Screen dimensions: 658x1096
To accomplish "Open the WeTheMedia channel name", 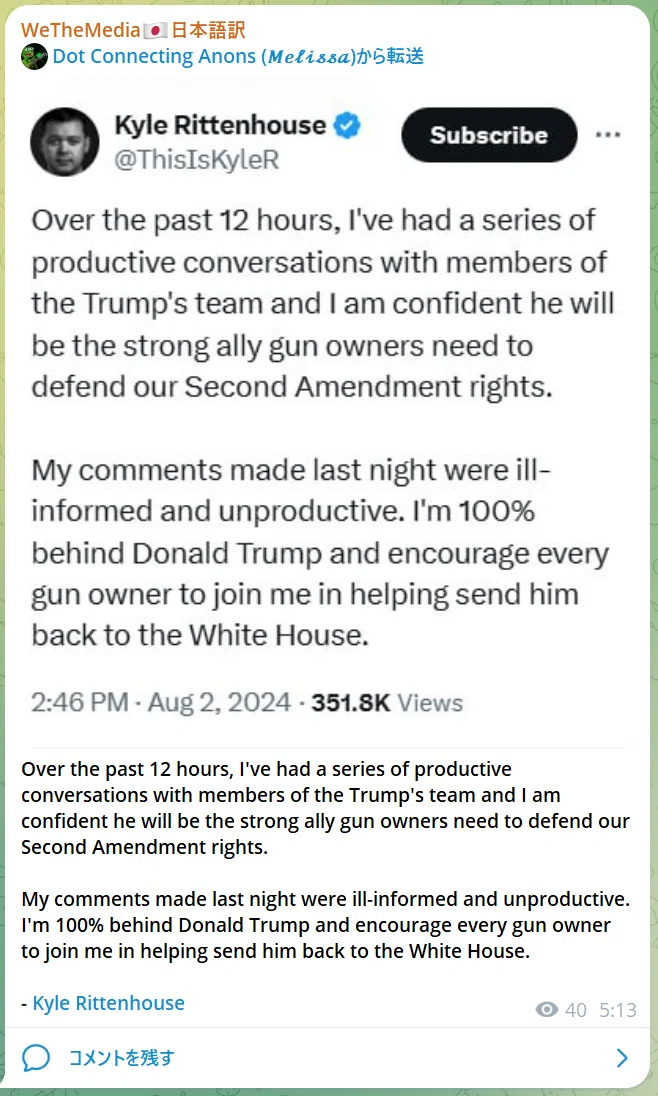I will (133, 30).
